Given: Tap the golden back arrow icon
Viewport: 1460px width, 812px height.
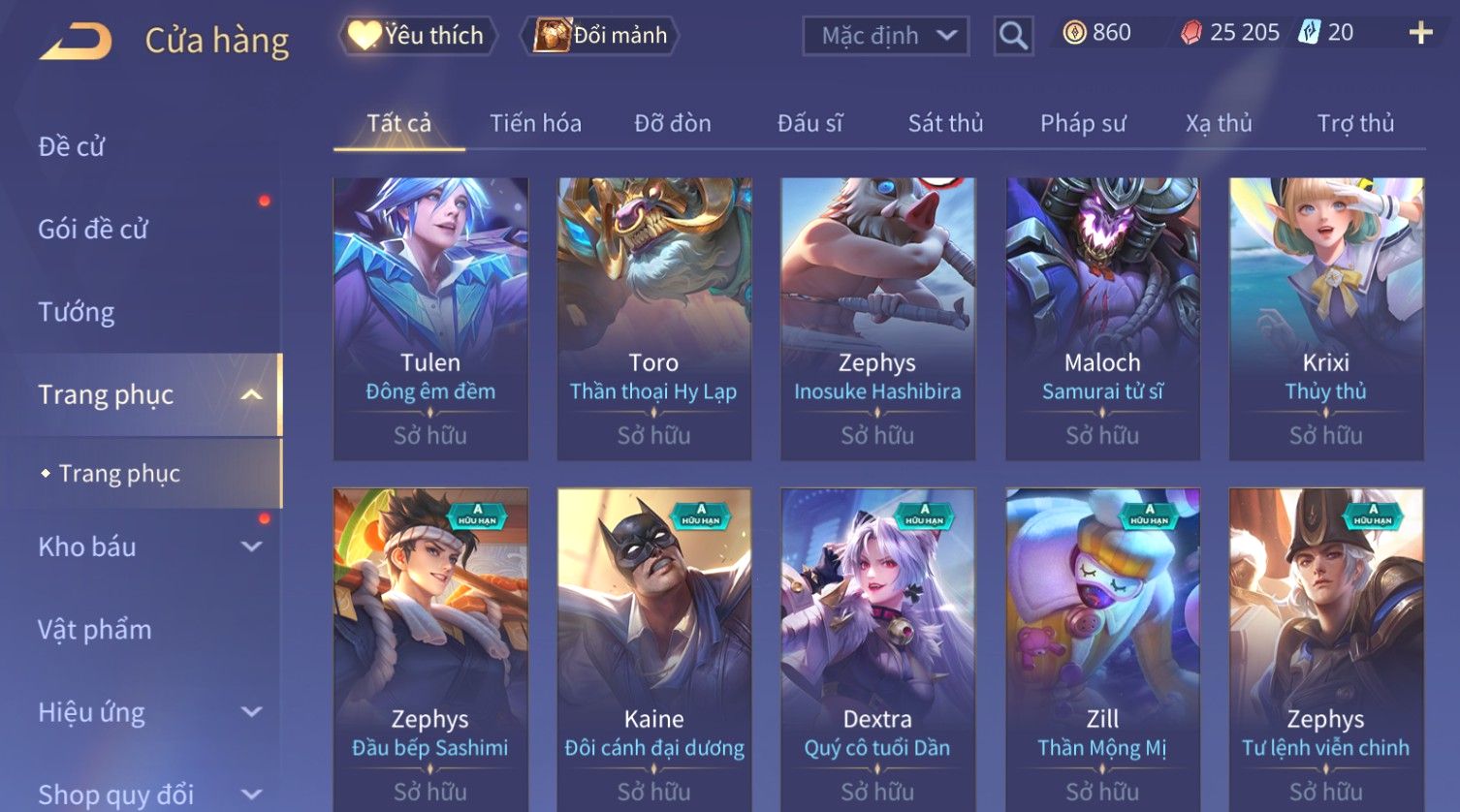Looking at the screenshot, I should coord(76,42).
